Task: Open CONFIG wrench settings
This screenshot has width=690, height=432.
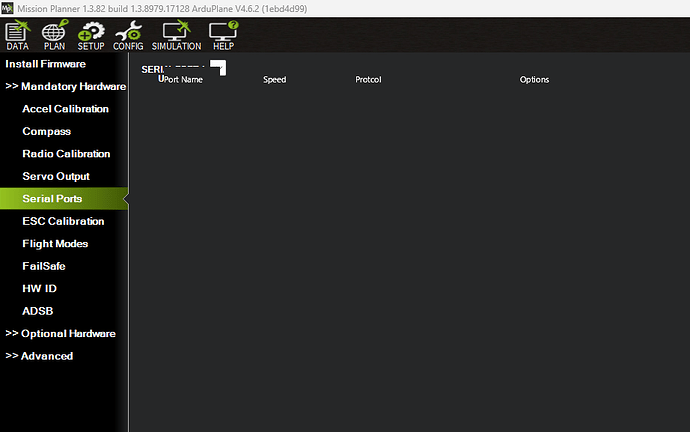Action: tap(128, 35)
